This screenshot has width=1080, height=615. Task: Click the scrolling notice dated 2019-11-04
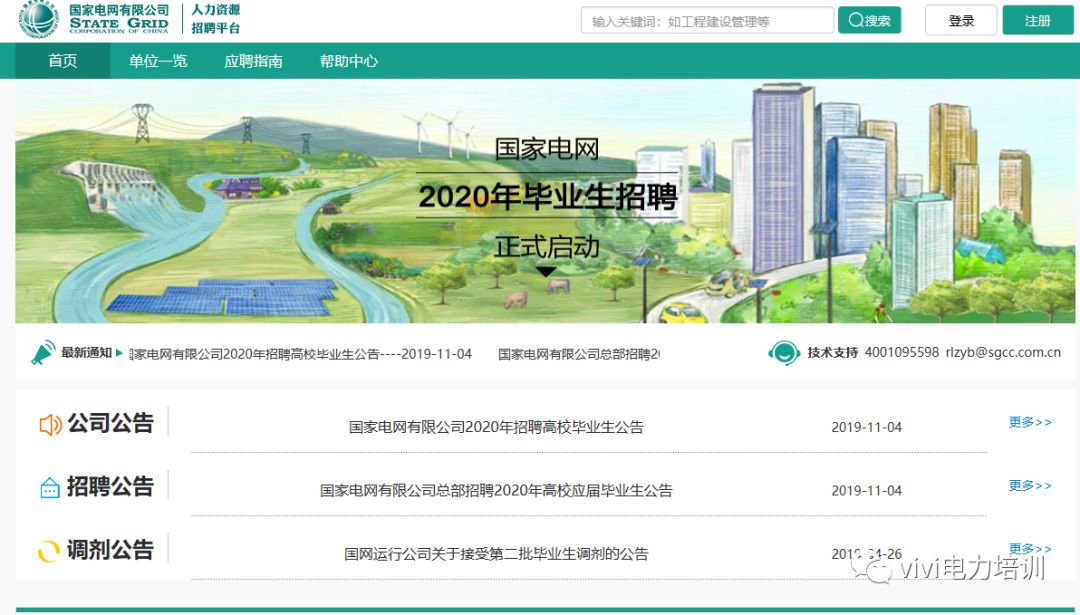pos(300,354)
